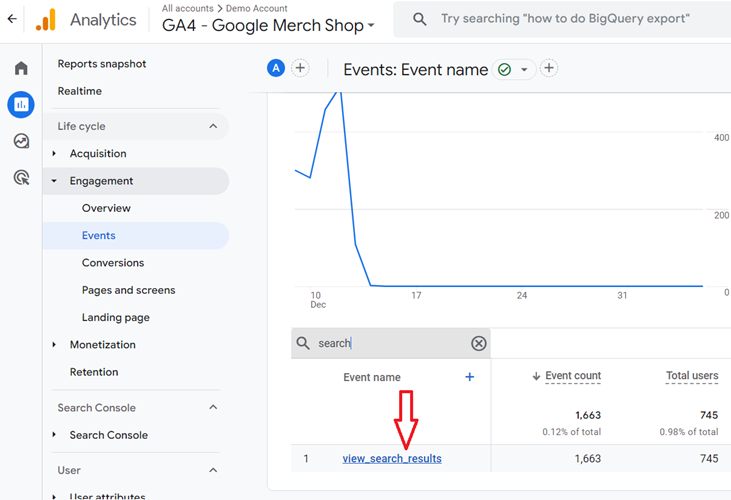Viewport: 731px width, 500px height.
Task: Go to Pages and screens report
Action: (x=128, y=290)
